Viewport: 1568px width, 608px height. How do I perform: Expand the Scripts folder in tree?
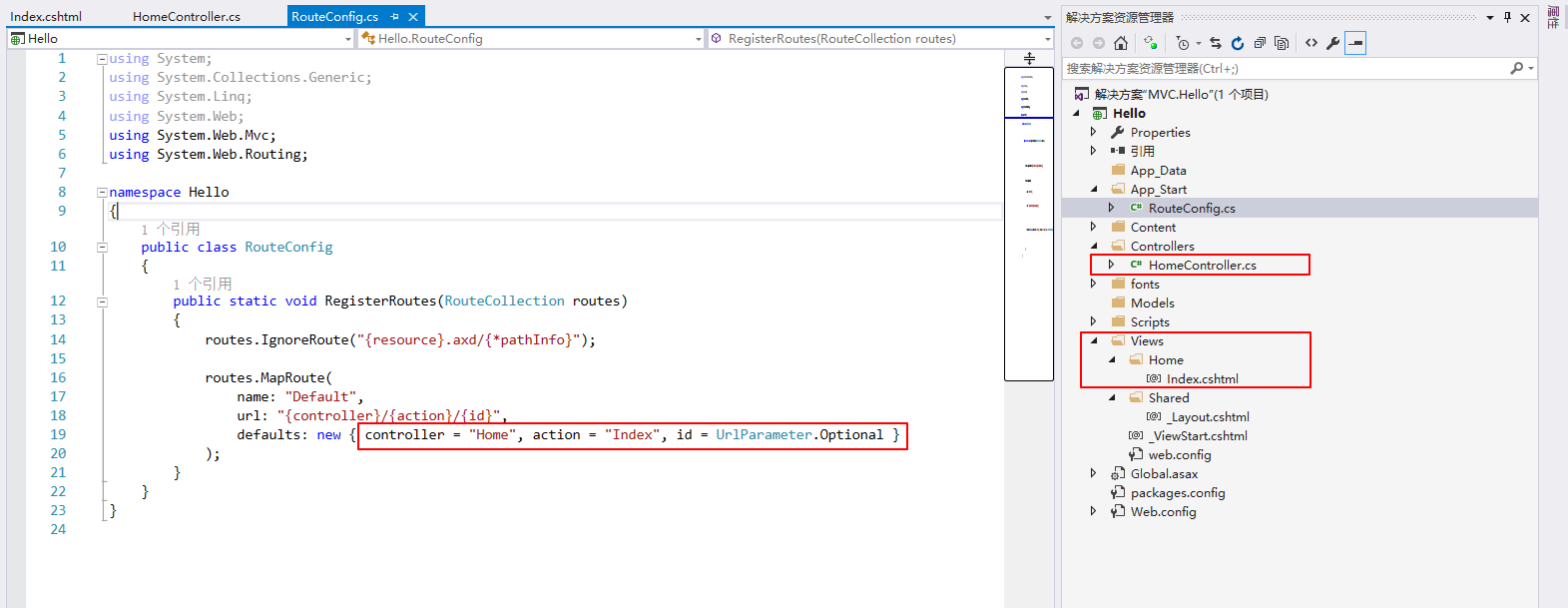(x=1094, y=321)
